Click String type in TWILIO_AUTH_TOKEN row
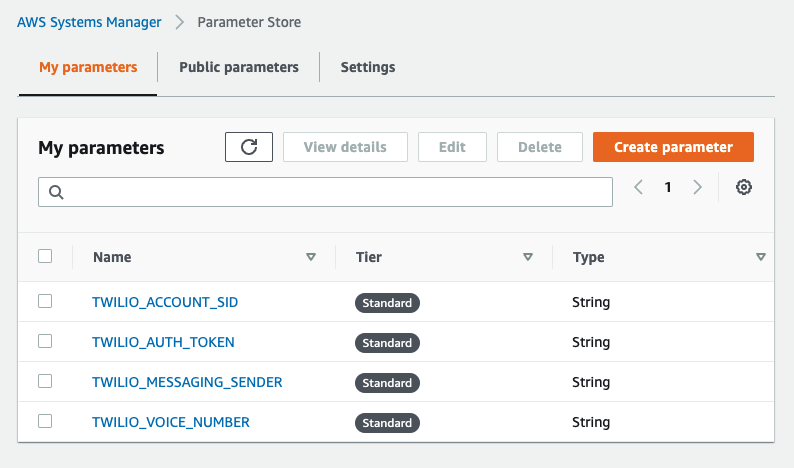The image size is (794, 468). pos(591,342)
